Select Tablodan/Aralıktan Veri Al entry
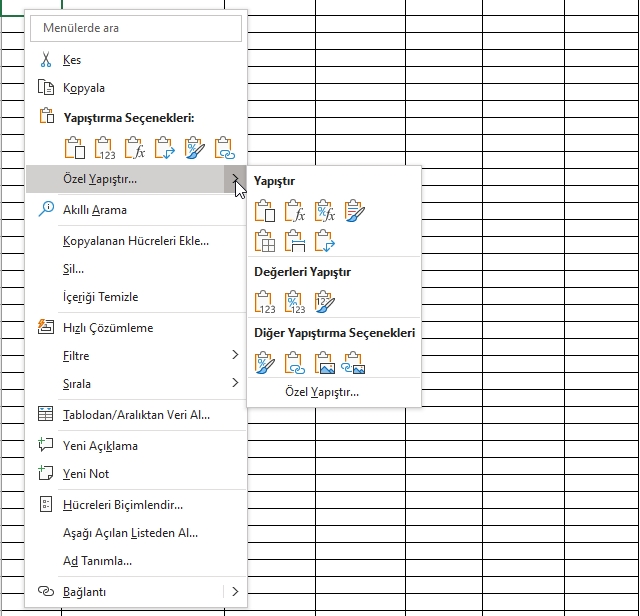This screenshot has height=616, width=640. tap(136, 415)
